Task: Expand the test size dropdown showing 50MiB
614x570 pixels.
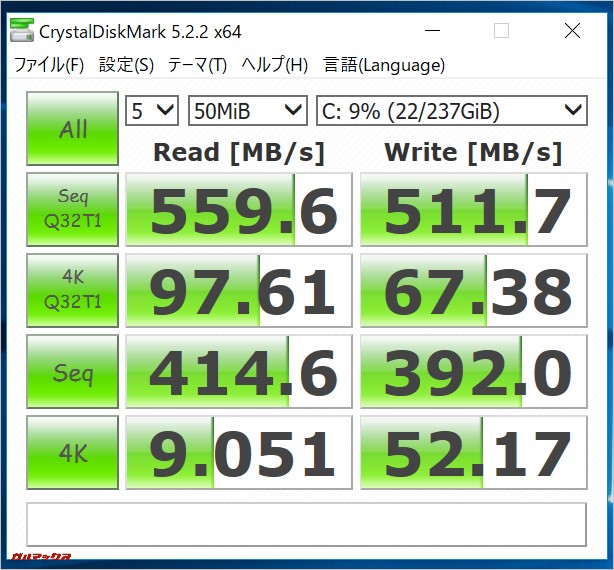Action: (x=247, y=111)
